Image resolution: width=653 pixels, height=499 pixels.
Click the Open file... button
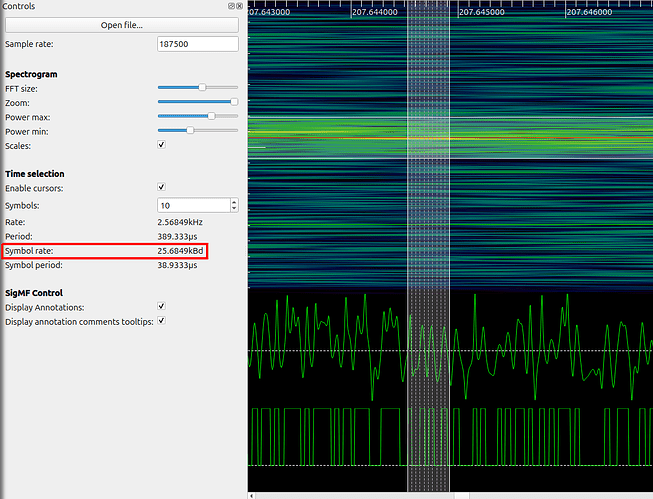click(122, 25)
